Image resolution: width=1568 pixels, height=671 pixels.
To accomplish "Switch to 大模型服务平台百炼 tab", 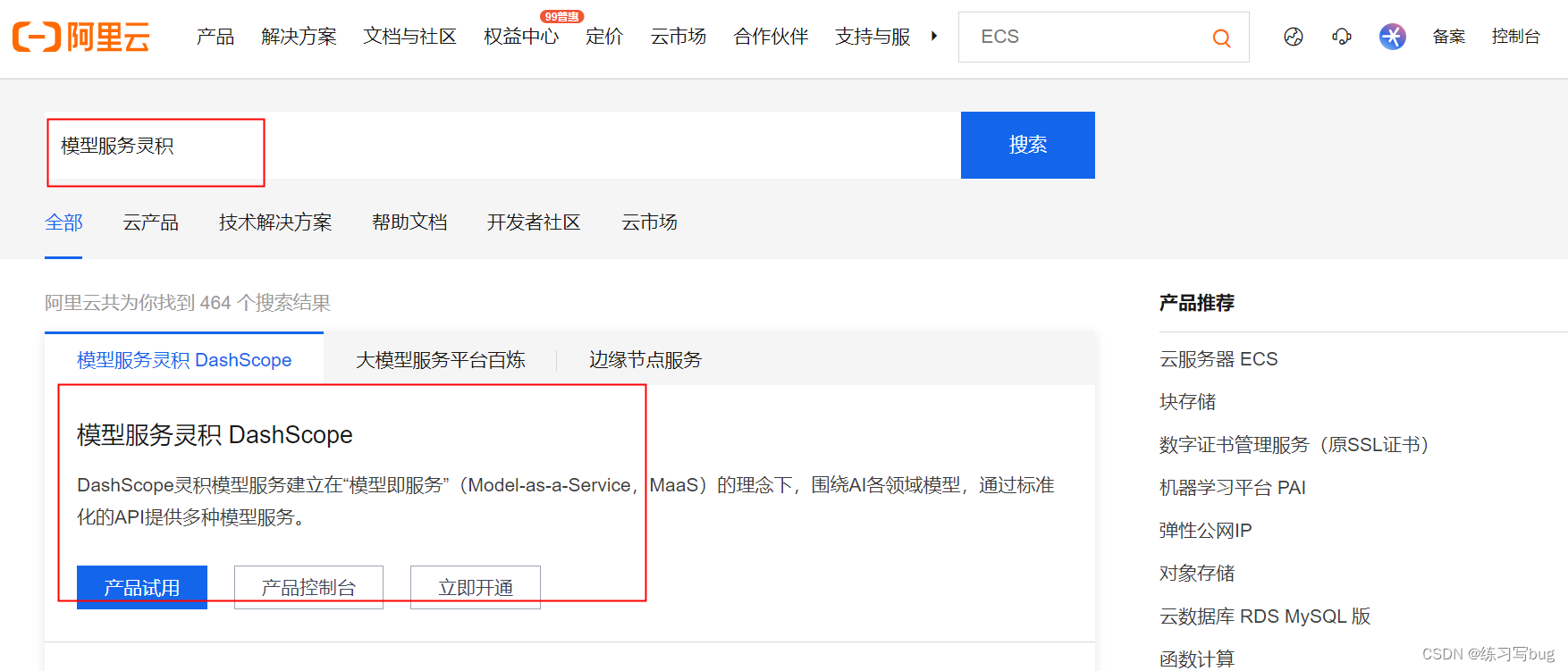I will pos(440,360).
